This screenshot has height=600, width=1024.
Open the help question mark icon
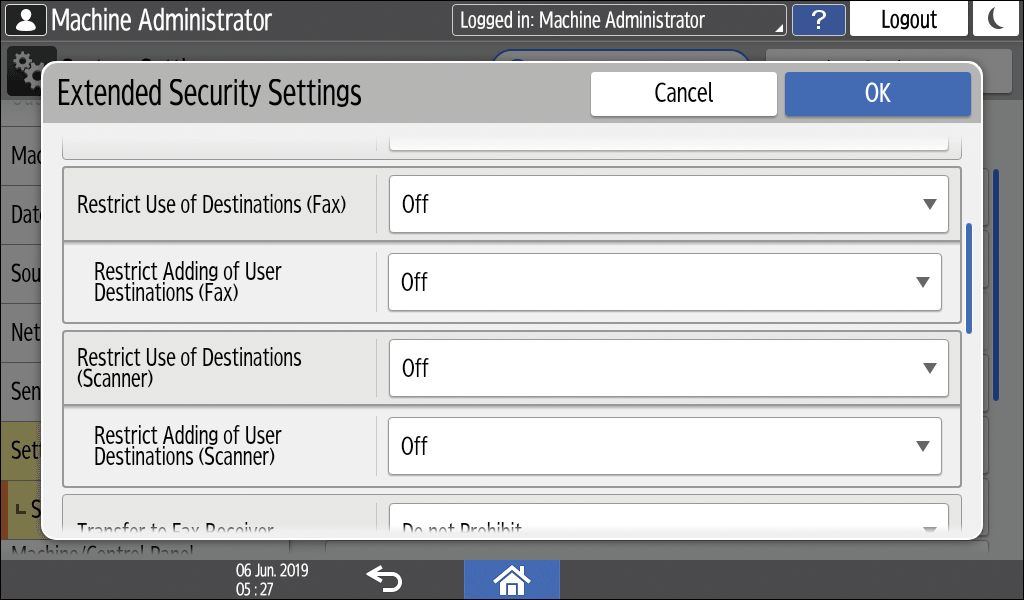[817, 20]
